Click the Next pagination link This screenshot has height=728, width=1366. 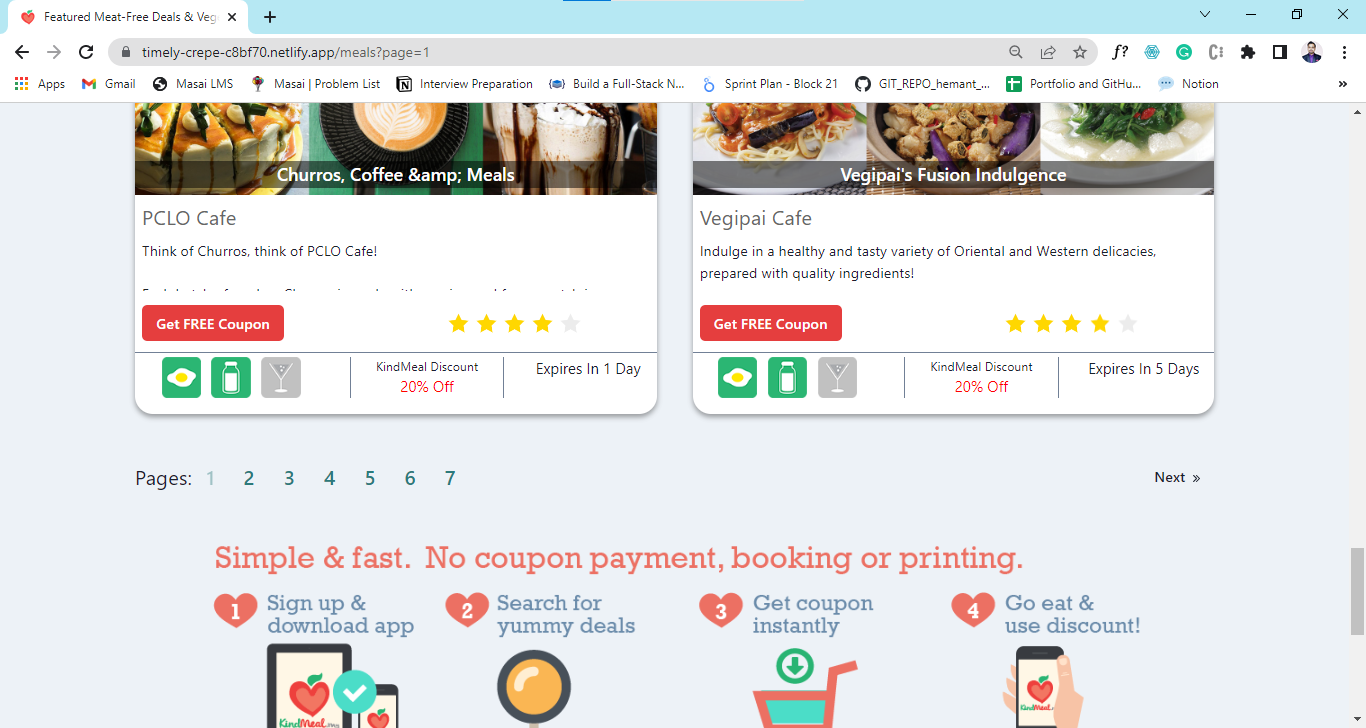pos(1177,478)
